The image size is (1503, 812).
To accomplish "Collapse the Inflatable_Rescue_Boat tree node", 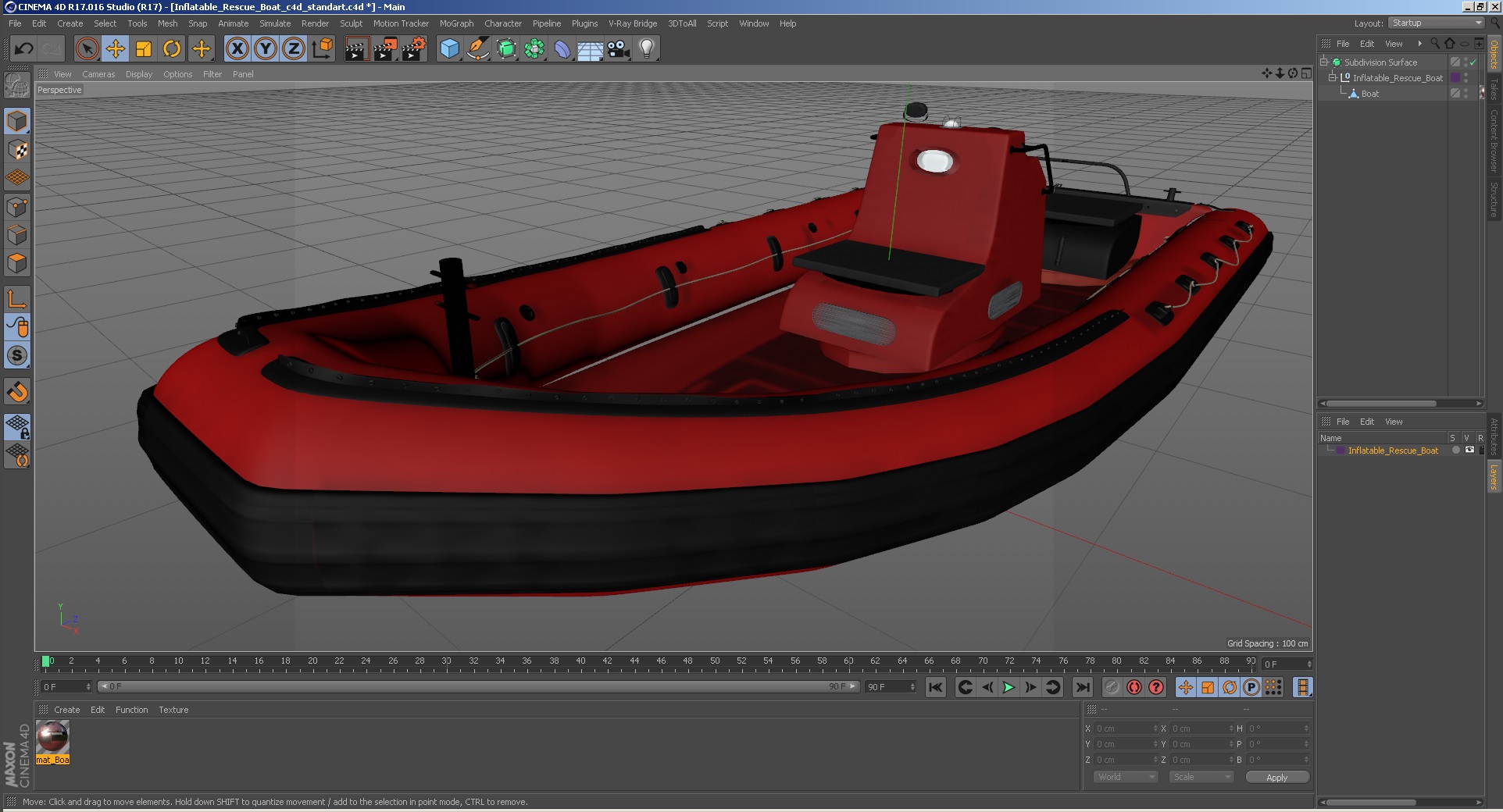I will click(x=1333, y=77).
